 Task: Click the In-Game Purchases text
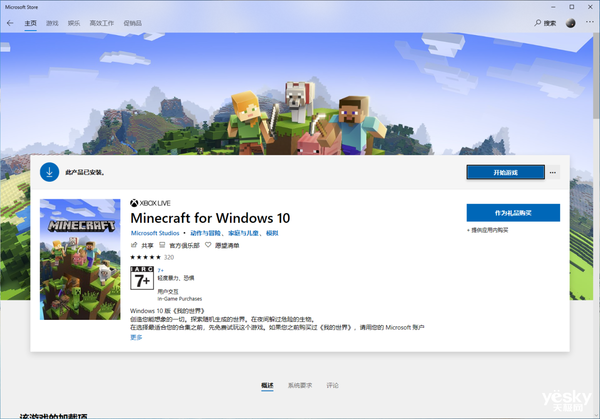[179, 299]
